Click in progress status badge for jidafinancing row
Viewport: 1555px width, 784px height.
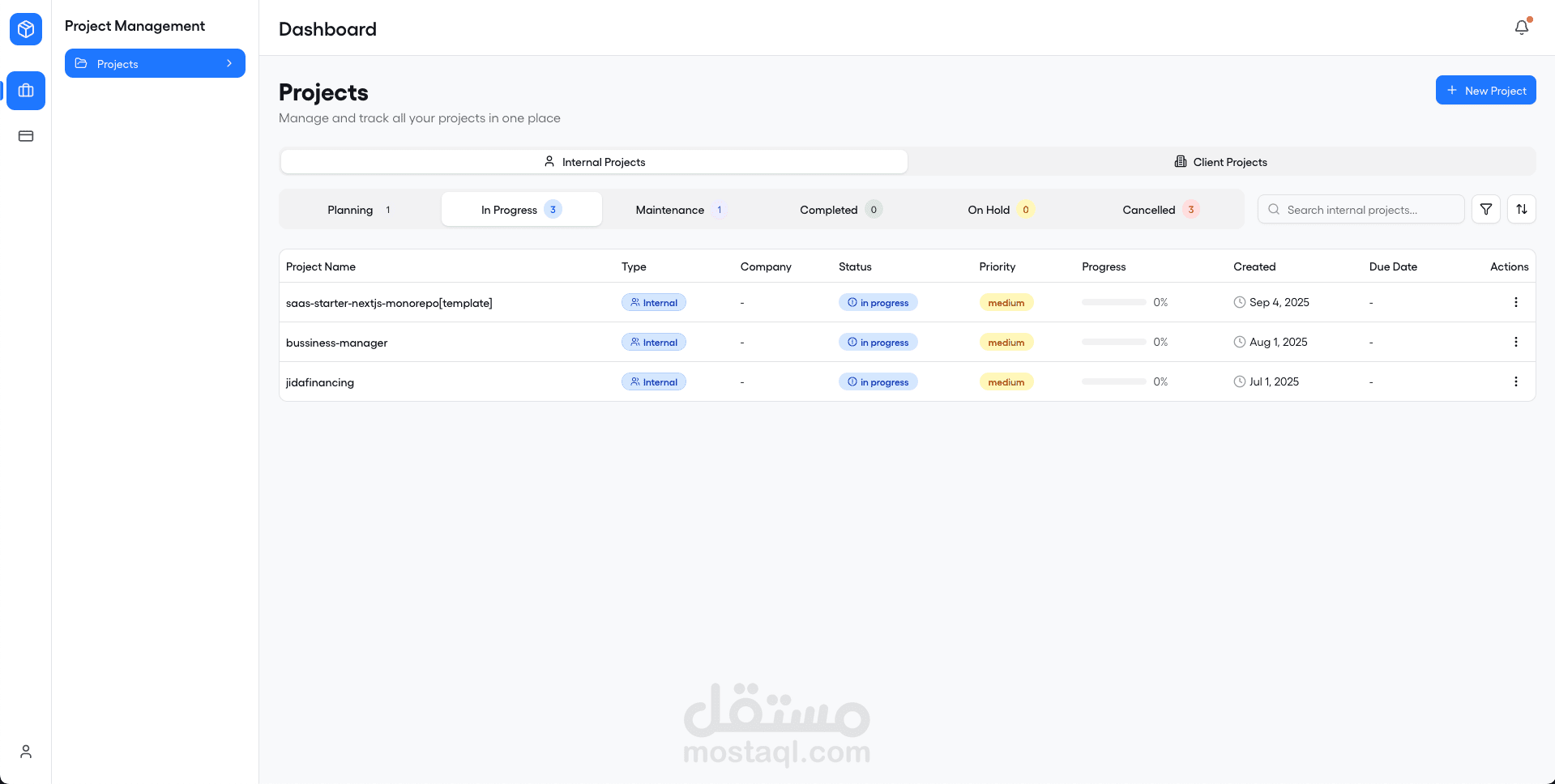click(878, 381)
